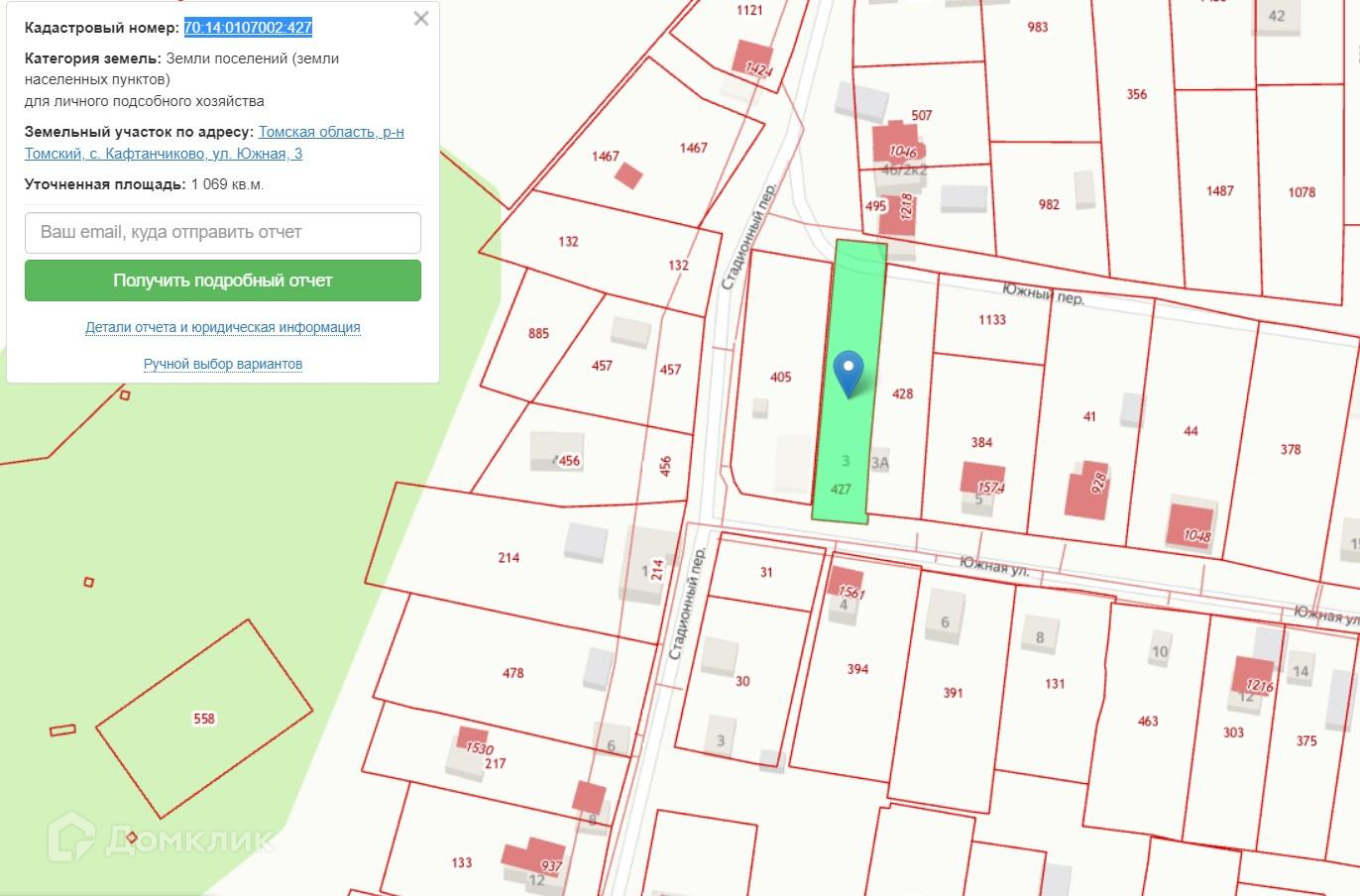Click the Южный пер. street label
Viewport: 1360px width, 896px height.
coord(1043,293)
